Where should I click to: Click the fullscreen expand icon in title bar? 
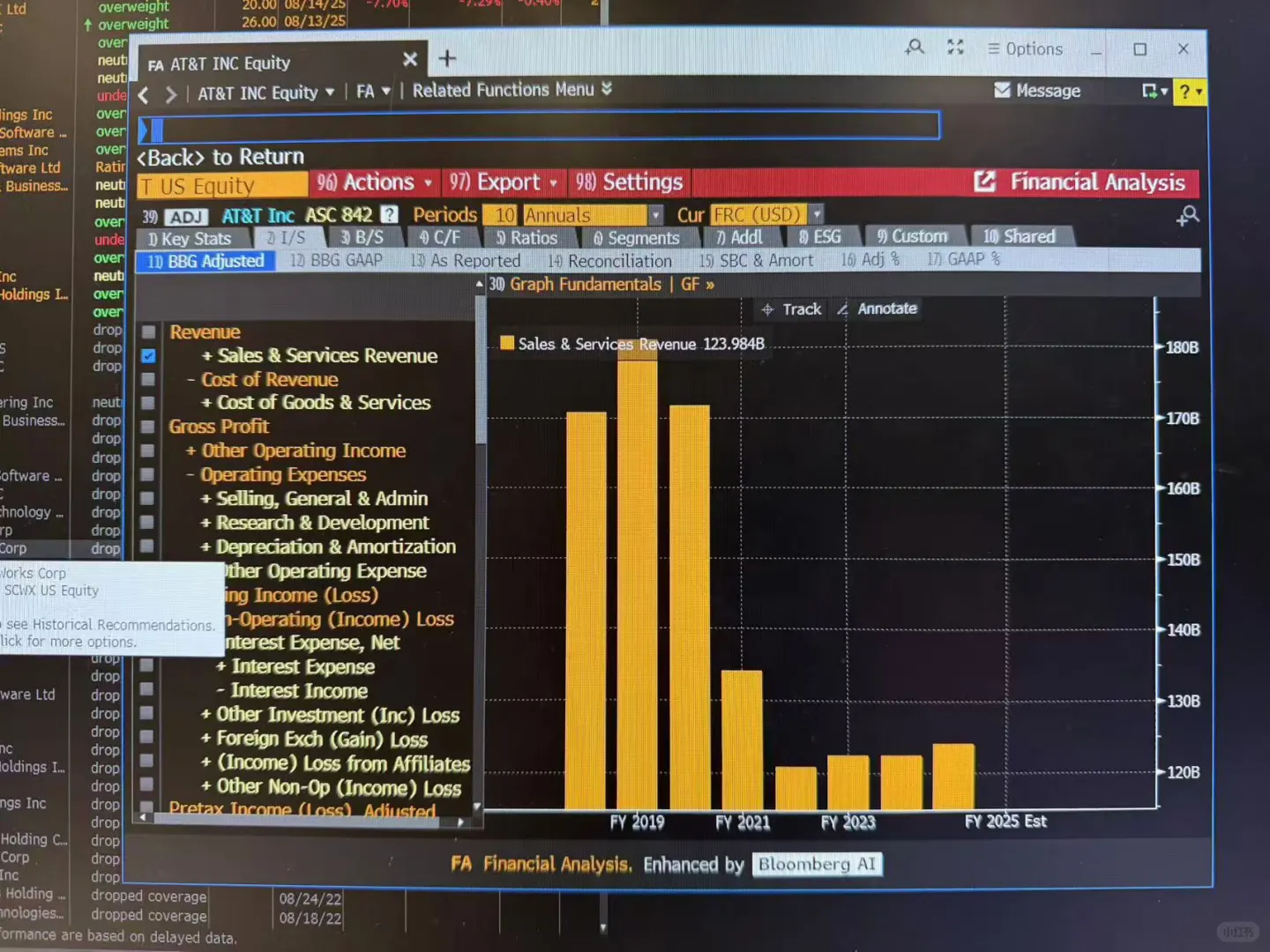(955, 48)
